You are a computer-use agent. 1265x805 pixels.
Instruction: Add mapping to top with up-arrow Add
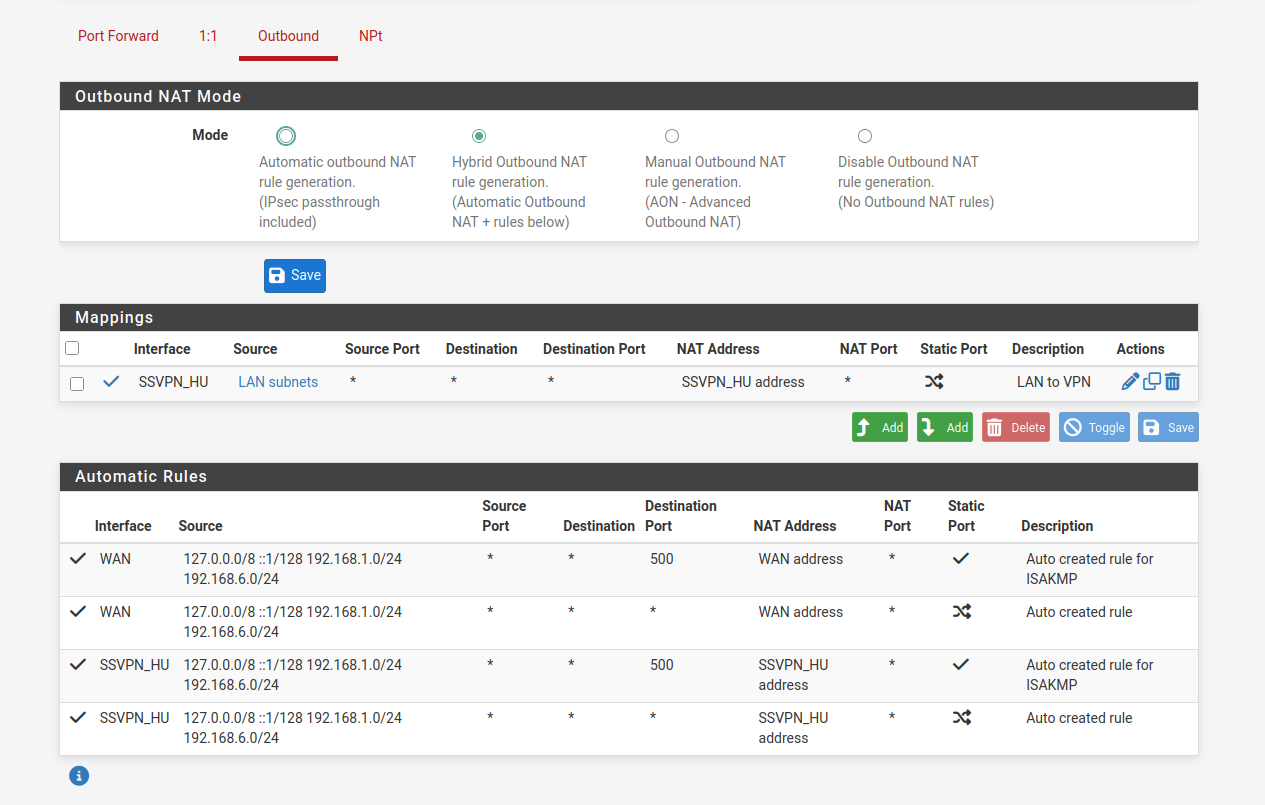tap(880, 427)
